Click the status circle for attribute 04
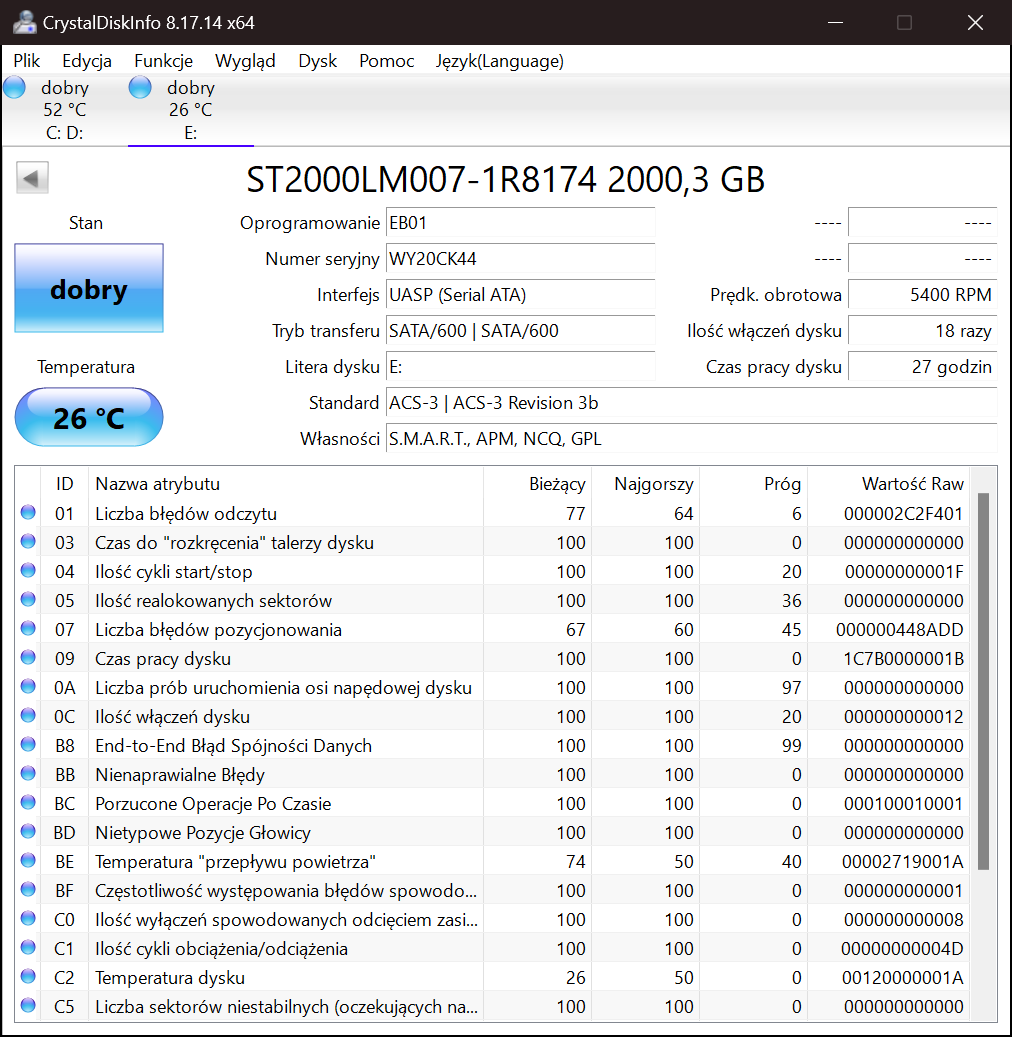The image size is (1012, 1037). click(x=28, y=571)
